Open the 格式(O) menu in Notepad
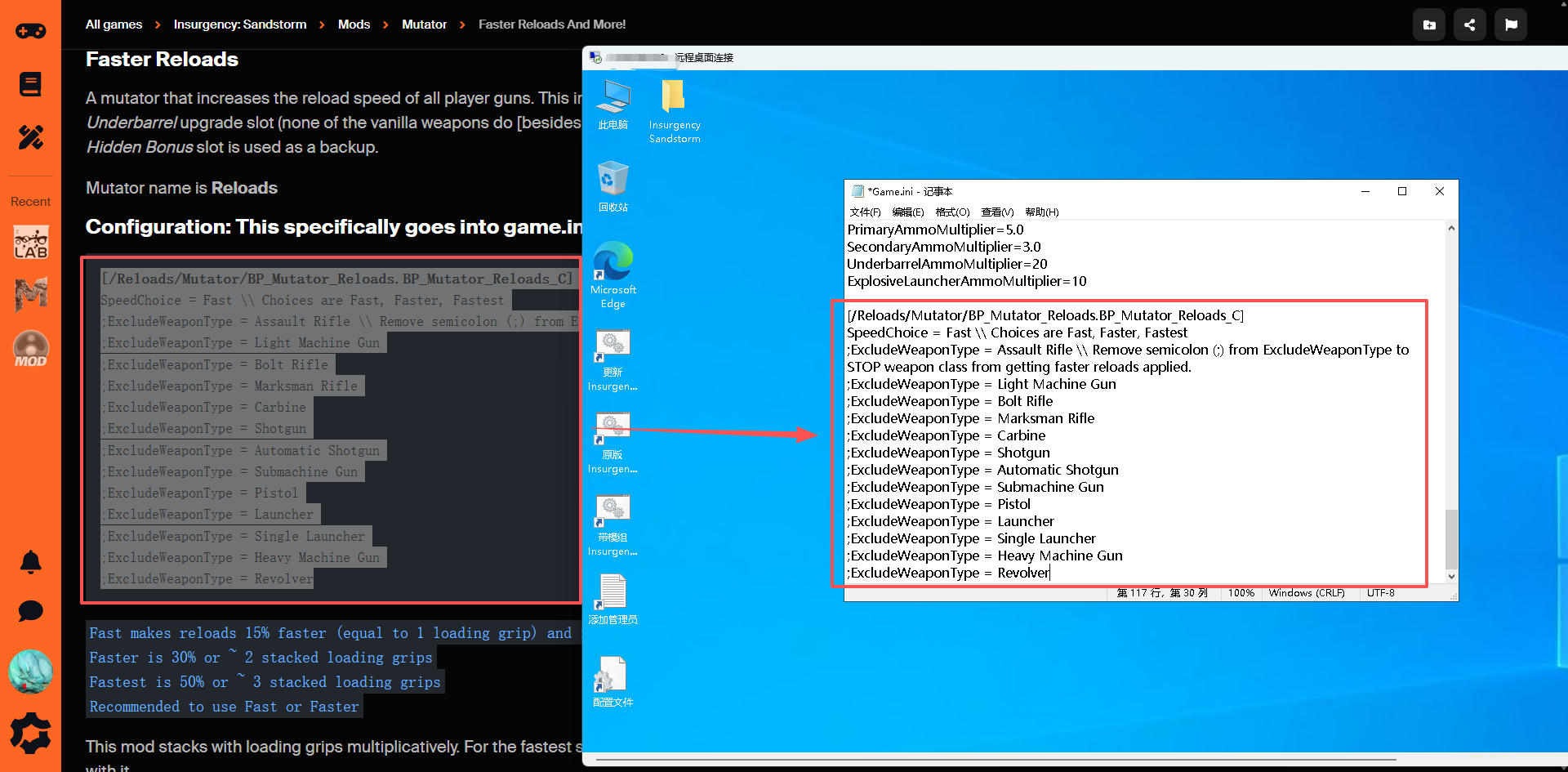This screenshot has height=772, width=1568. point(952,212)
